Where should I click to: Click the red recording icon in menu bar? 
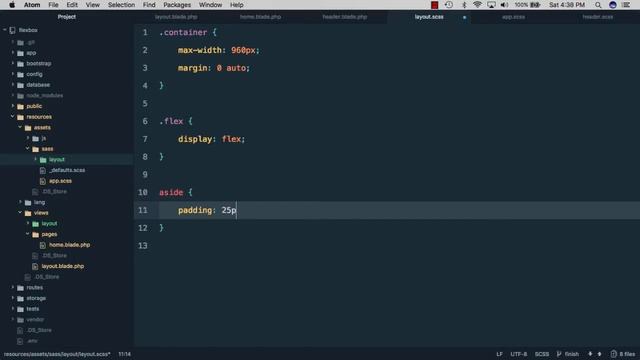434,5
